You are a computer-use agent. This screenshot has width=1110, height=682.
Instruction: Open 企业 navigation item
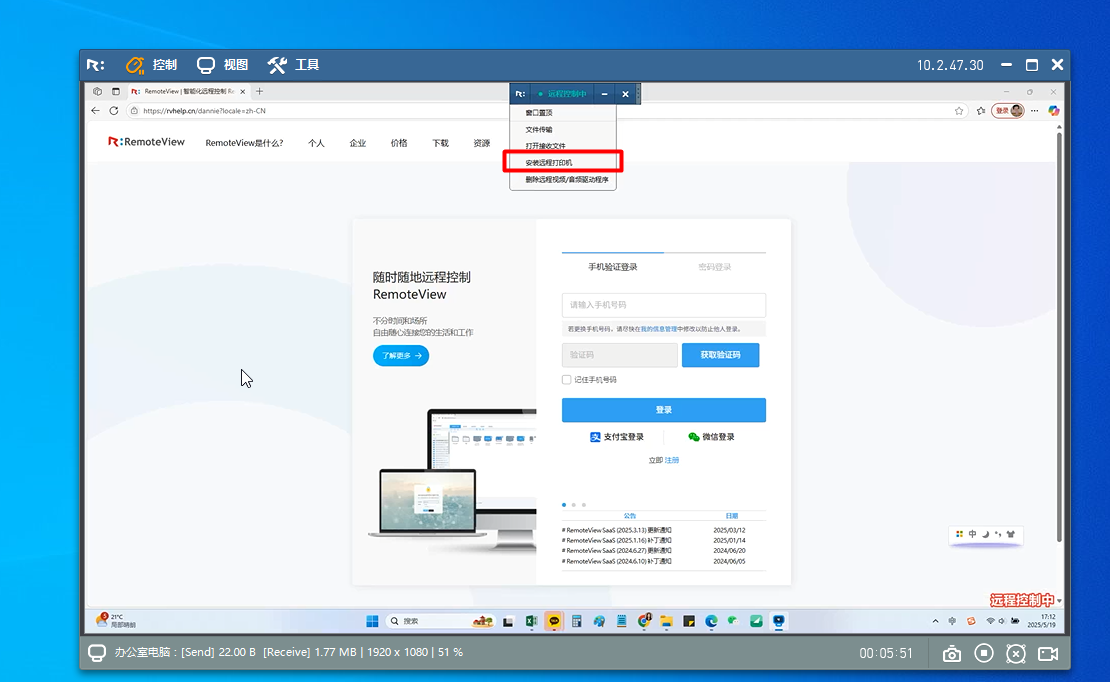357,143
